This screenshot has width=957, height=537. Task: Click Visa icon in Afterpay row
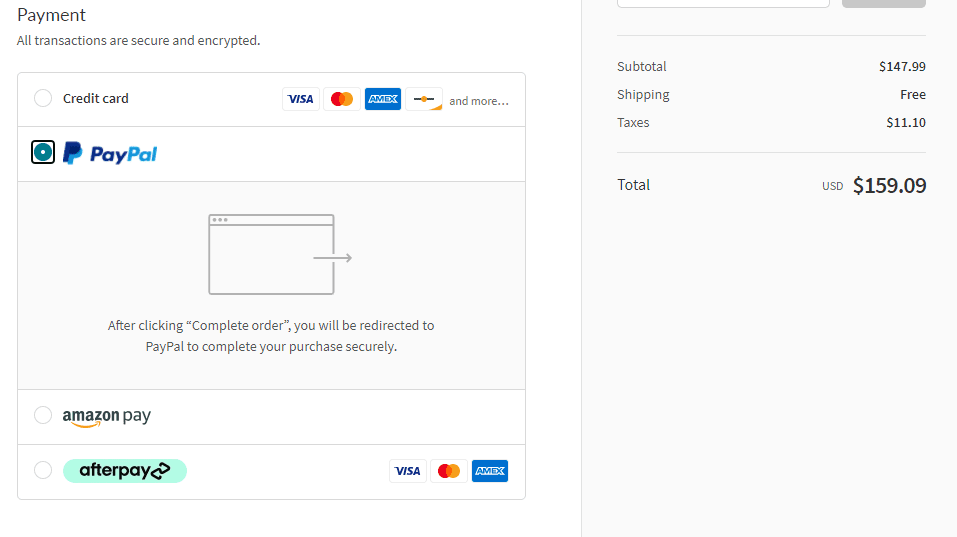click(407, 471)
